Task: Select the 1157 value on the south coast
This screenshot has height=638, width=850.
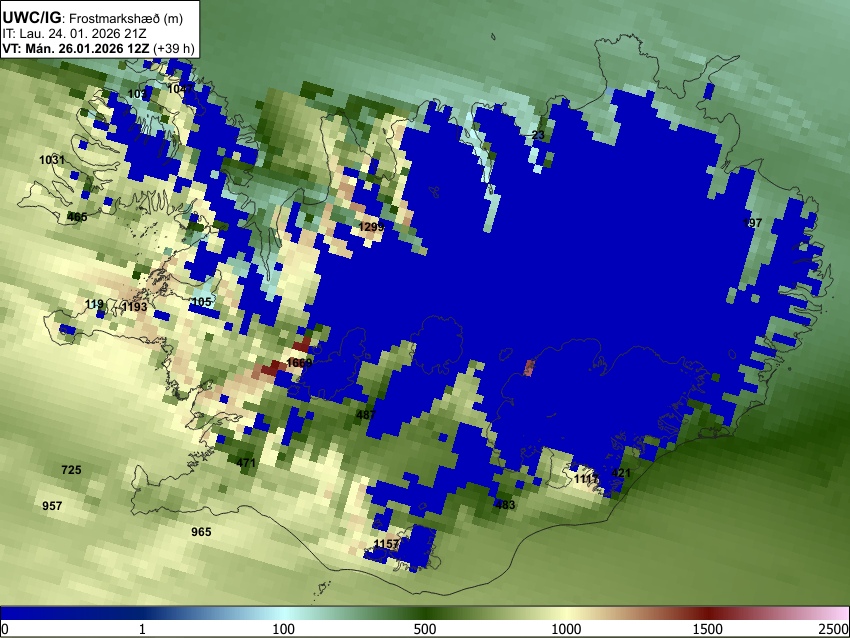Action: pyautogui.click(x=387, y=543)
